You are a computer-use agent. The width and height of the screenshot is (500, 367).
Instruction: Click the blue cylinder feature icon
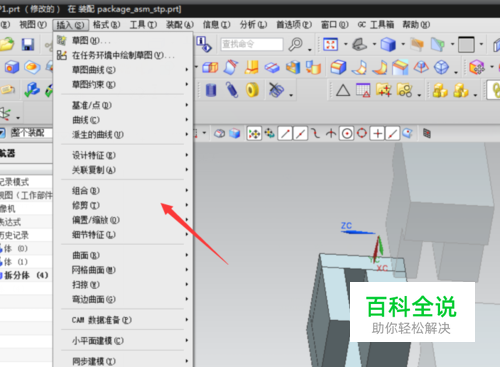point(211,90)
